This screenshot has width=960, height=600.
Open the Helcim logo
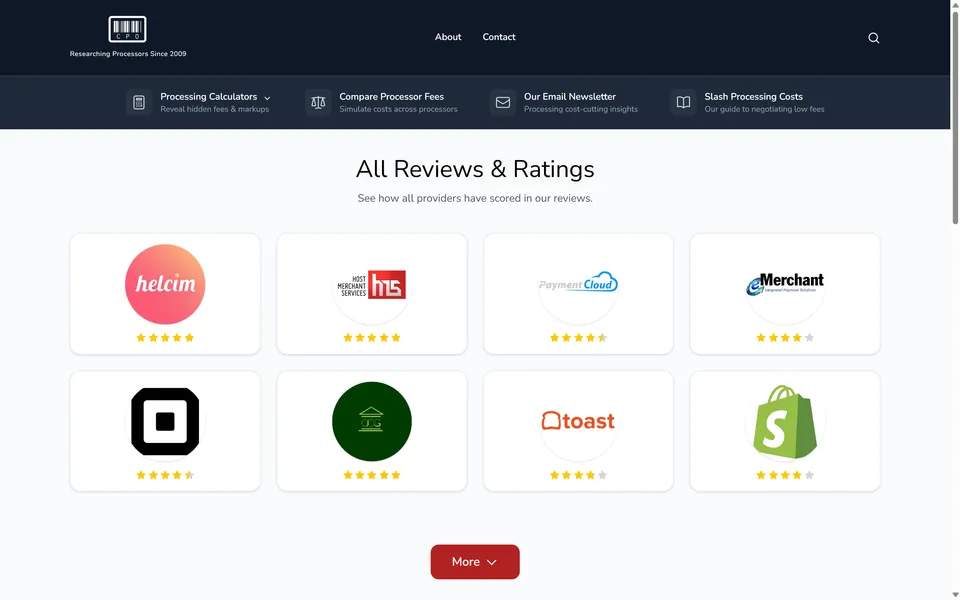pos(165,284)
